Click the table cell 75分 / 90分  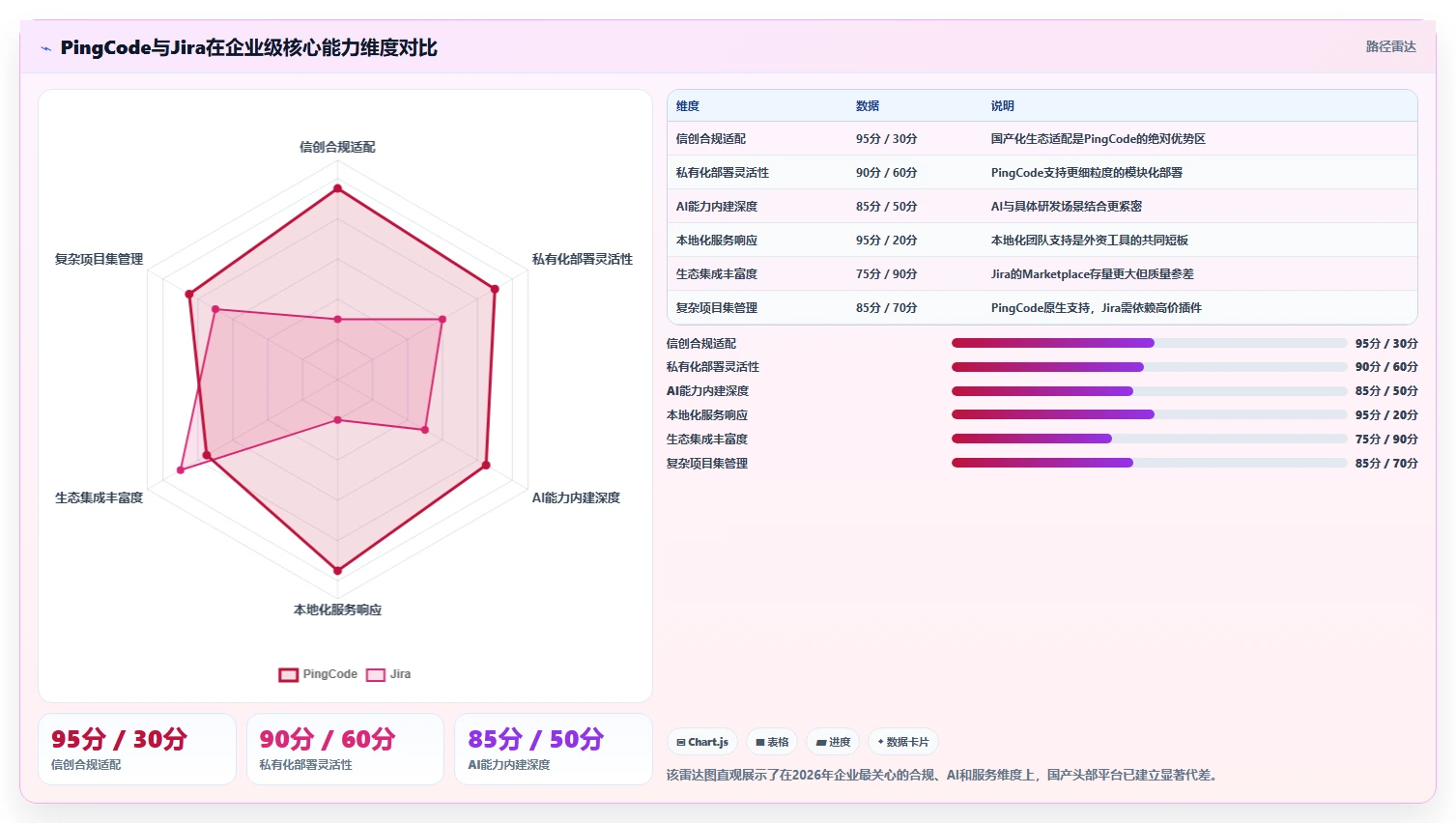(x=886, y=274)
